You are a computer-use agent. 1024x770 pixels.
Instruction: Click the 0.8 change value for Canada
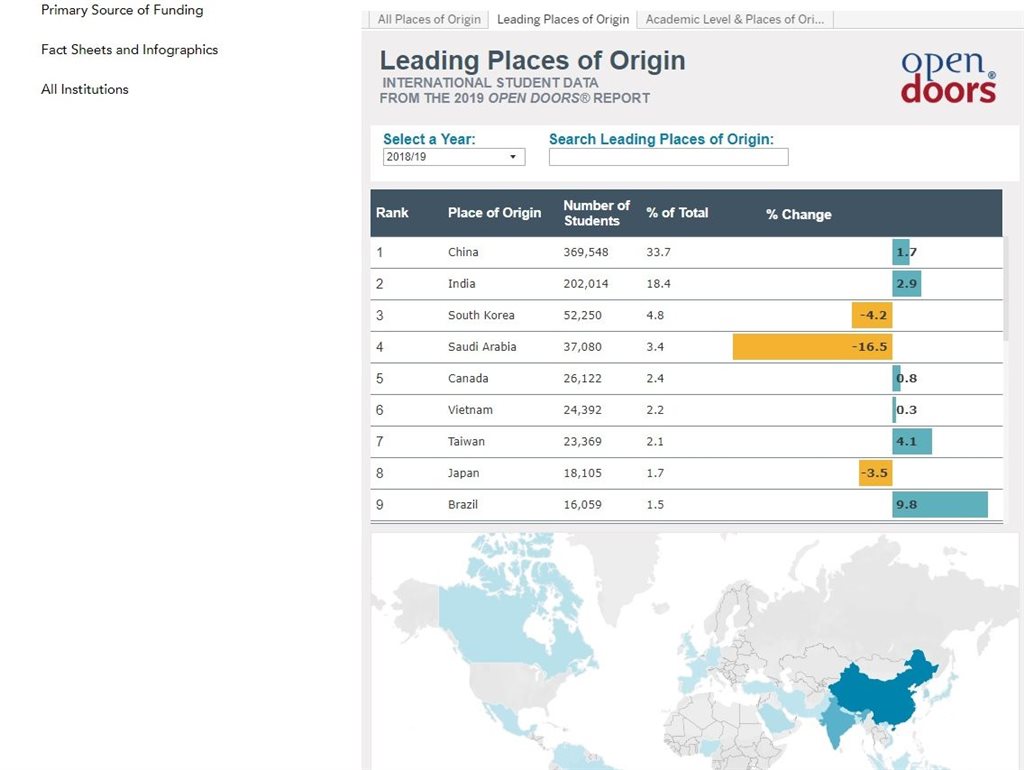[x=907, y=379]
